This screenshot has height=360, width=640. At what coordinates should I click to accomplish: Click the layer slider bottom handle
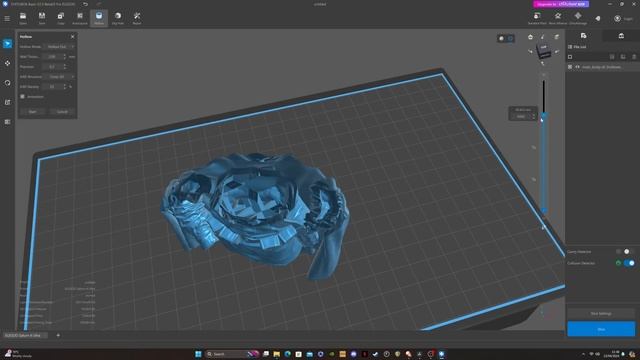click(544, 210)
